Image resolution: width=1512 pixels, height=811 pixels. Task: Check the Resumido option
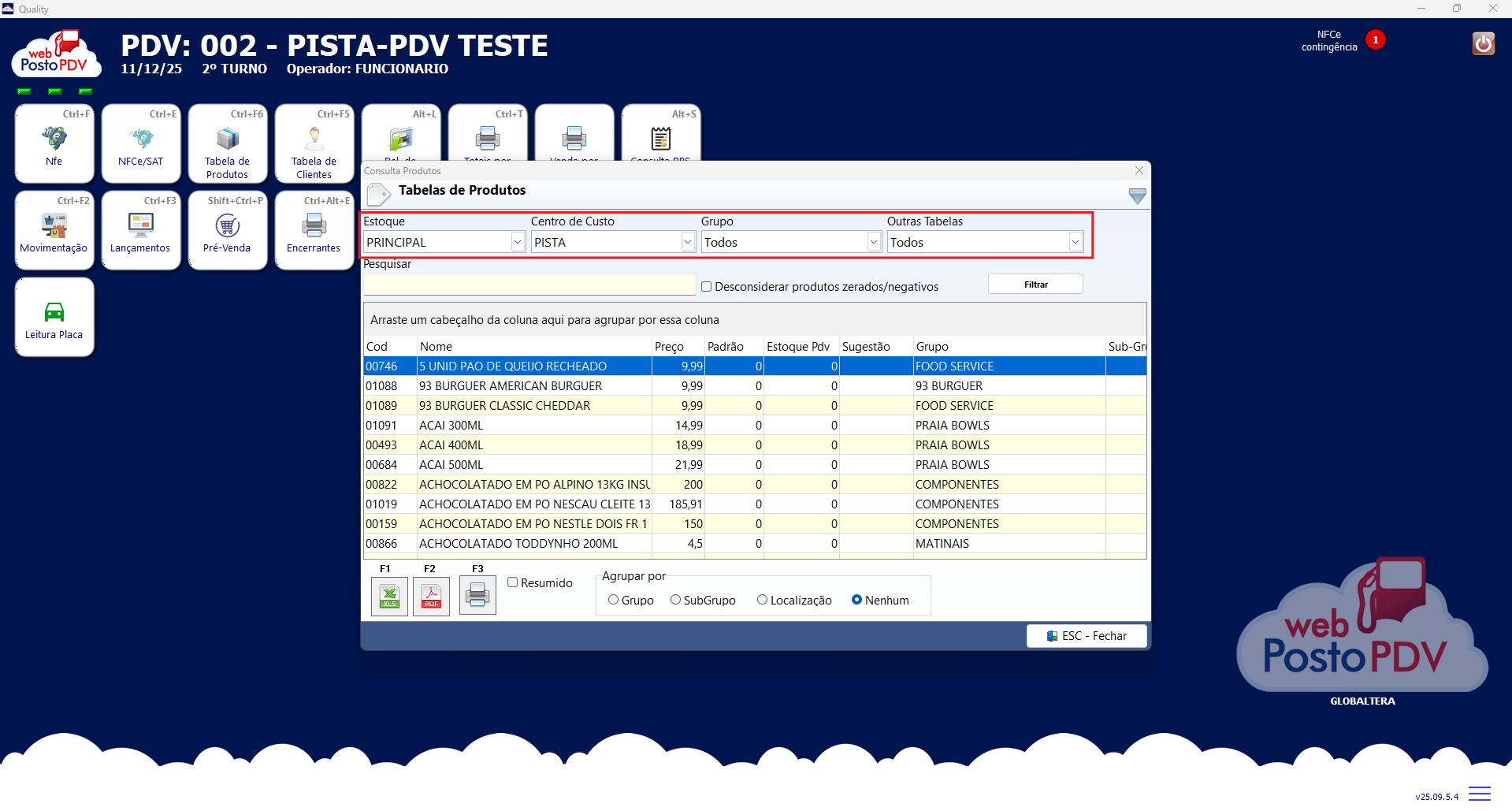tap(513, 582)
